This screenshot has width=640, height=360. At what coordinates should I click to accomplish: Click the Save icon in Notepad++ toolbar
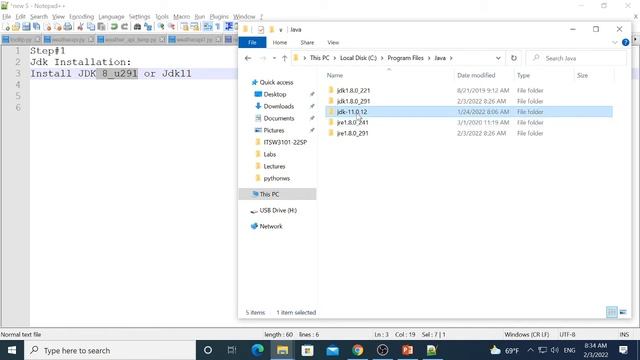pos(26,27)
